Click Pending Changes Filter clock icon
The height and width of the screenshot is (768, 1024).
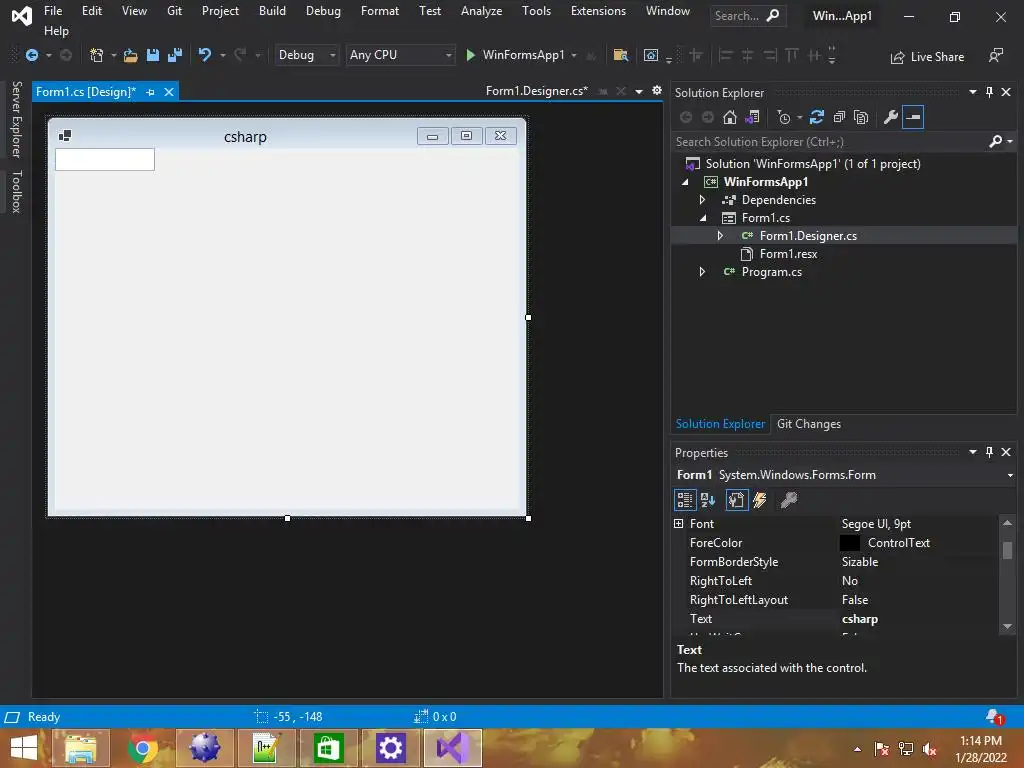[x=784, y=118]
